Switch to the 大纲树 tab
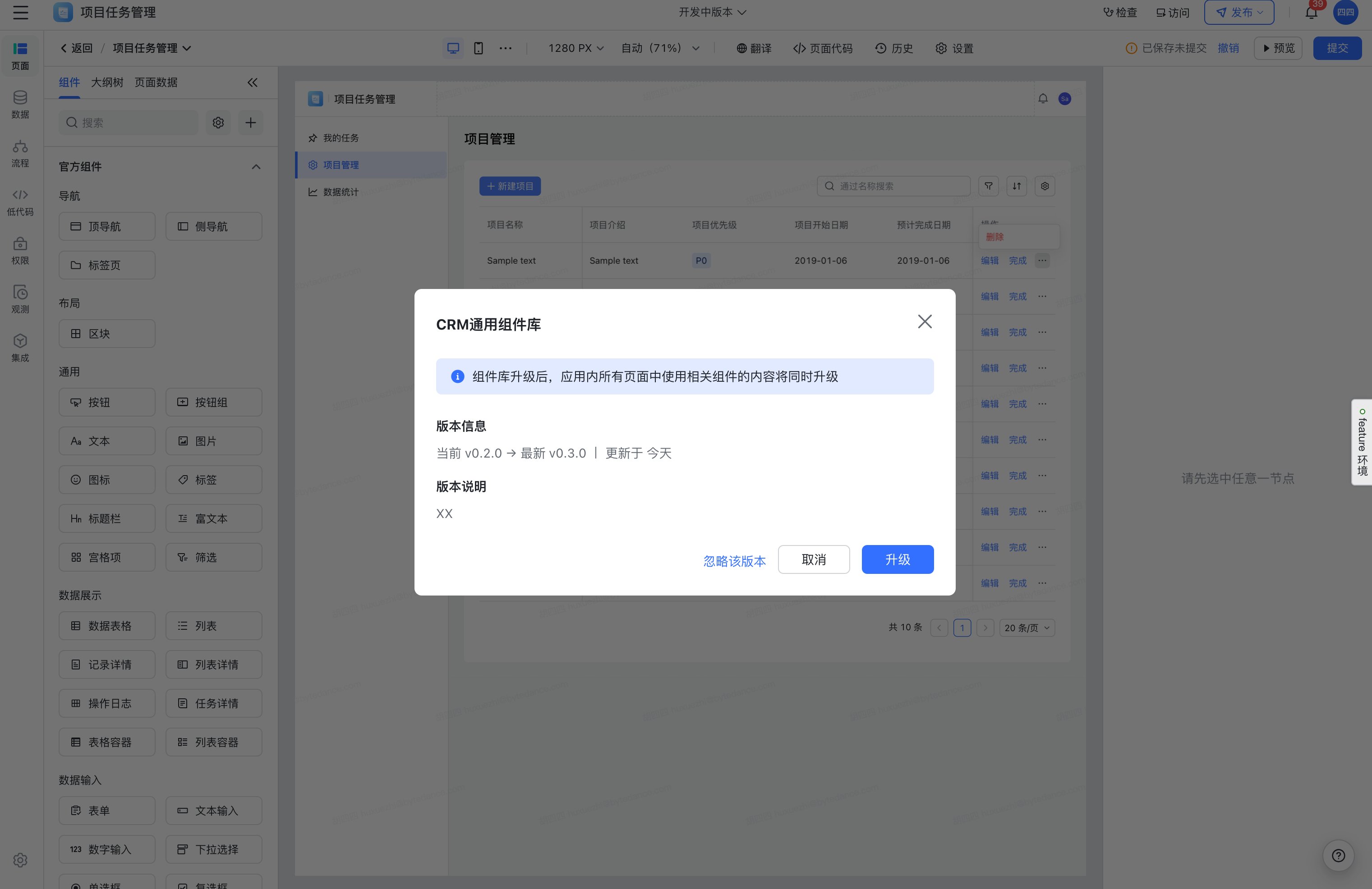Viewport: 1372px width, 889px height. point(107,82)
